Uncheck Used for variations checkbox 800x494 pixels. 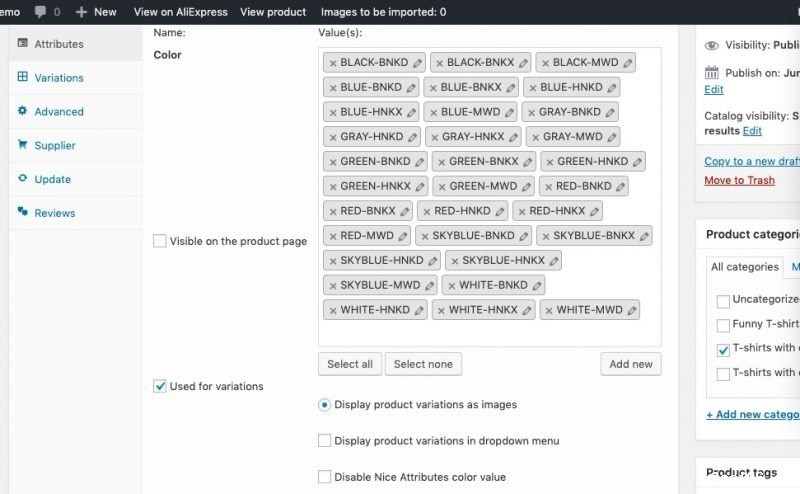[160, 386]
